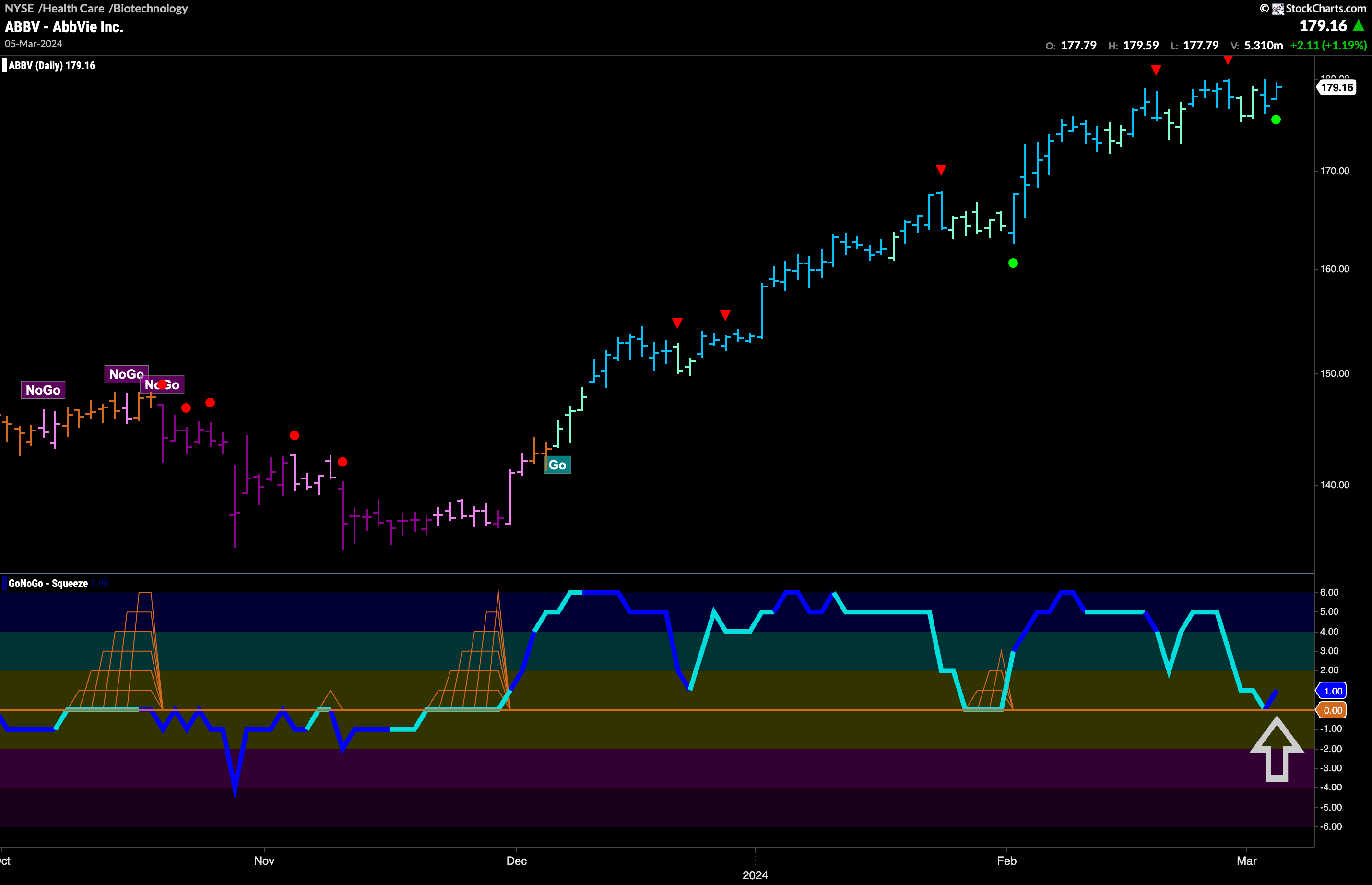This screenshot has height=885, width=1372.
Task: Click the StockCharts.com logo text
Action: [1325, 8]
